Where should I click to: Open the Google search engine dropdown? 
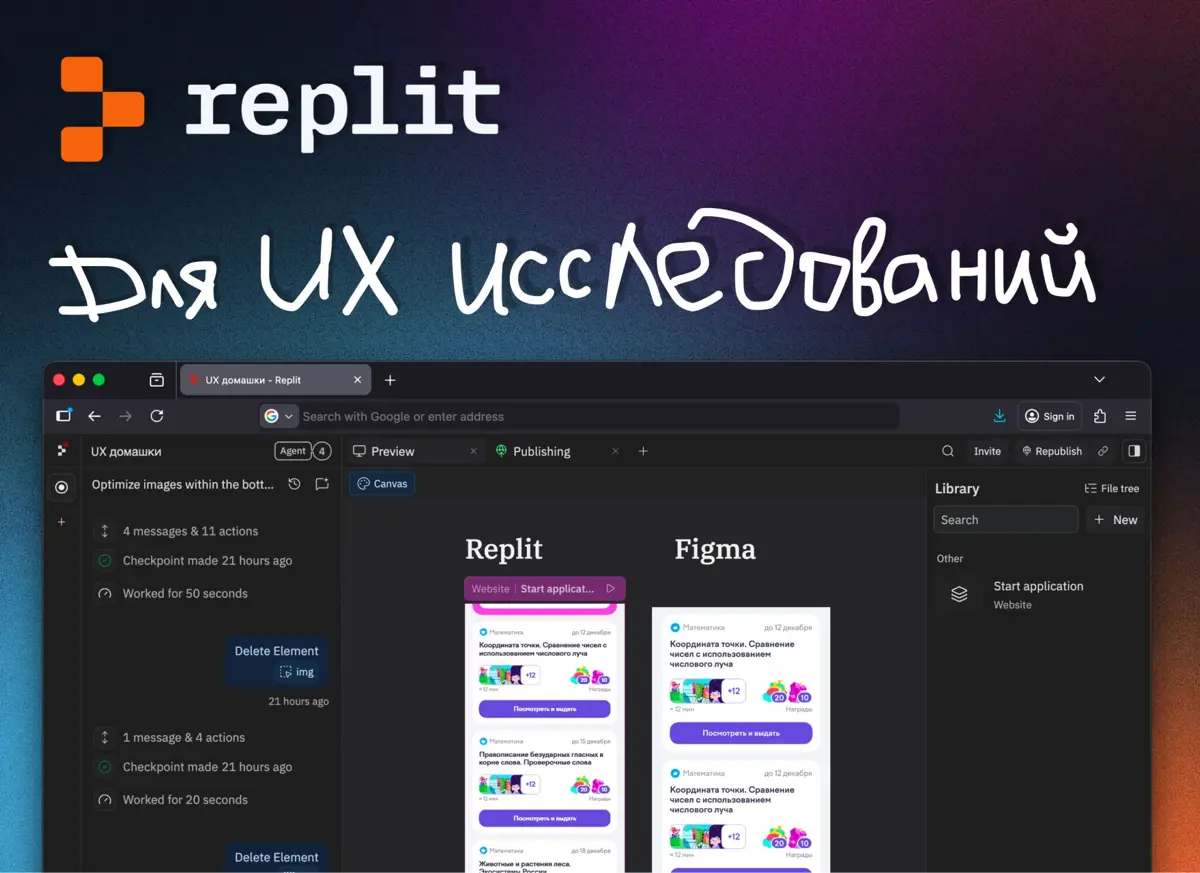click(x=278, y=416)
